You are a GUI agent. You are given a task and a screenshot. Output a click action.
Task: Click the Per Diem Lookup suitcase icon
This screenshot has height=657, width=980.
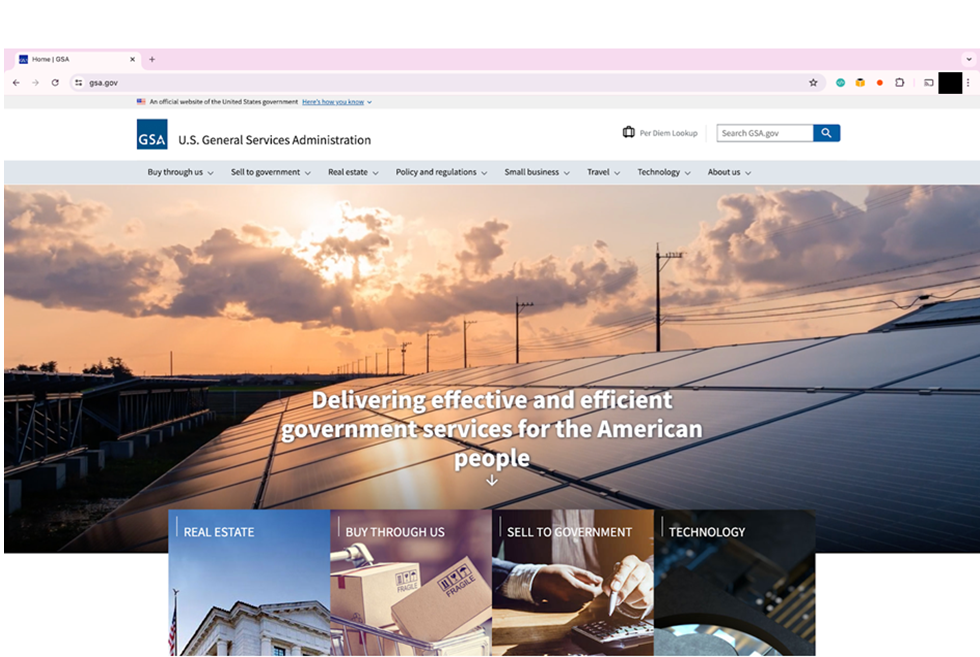(629, 133)
